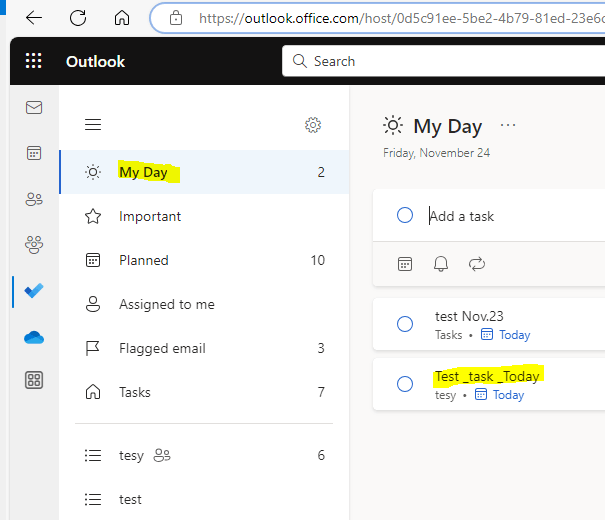This screenshot has height=520, width=605.
Task: Open To Do settings gear icon
Action: pos(313,125)
